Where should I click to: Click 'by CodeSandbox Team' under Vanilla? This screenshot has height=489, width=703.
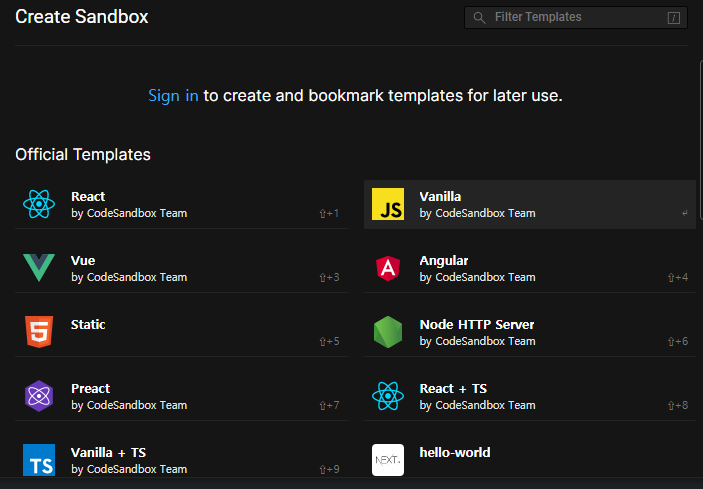477,213
